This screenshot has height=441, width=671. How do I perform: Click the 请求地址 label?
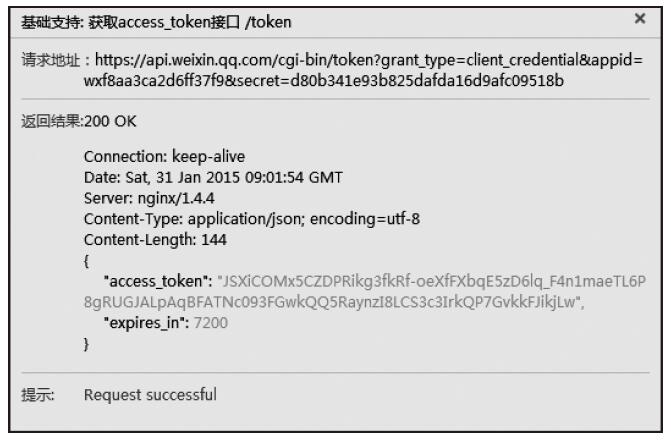(x=50, y=60)
